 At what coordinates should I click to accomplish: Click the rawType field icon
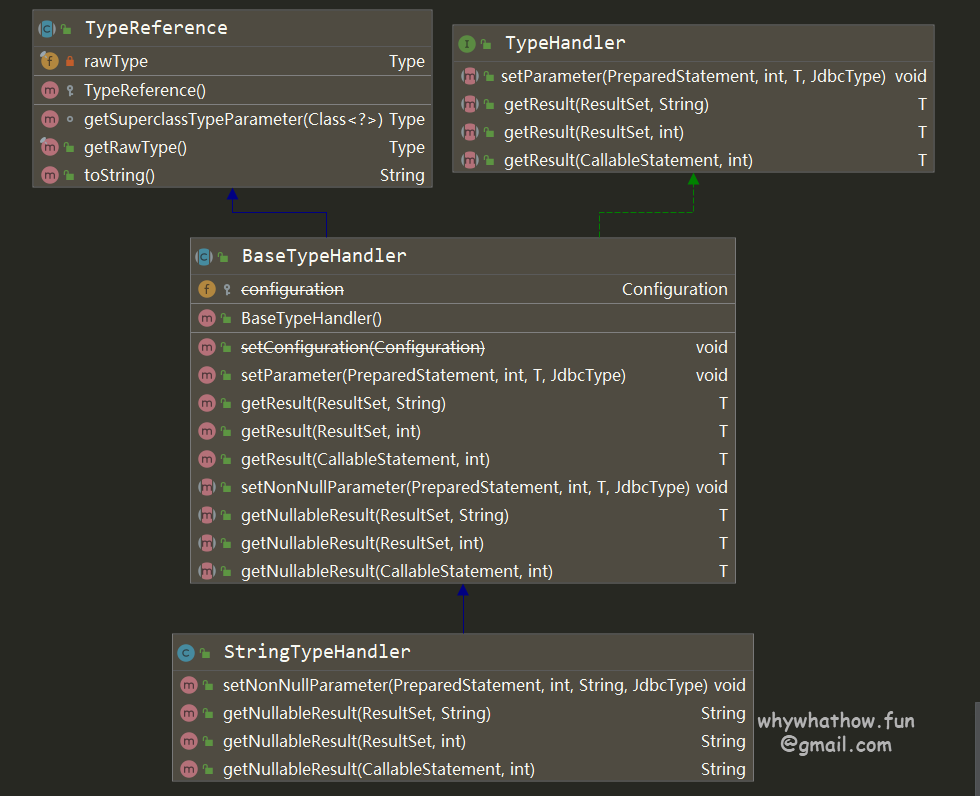(x=49, y=62)
